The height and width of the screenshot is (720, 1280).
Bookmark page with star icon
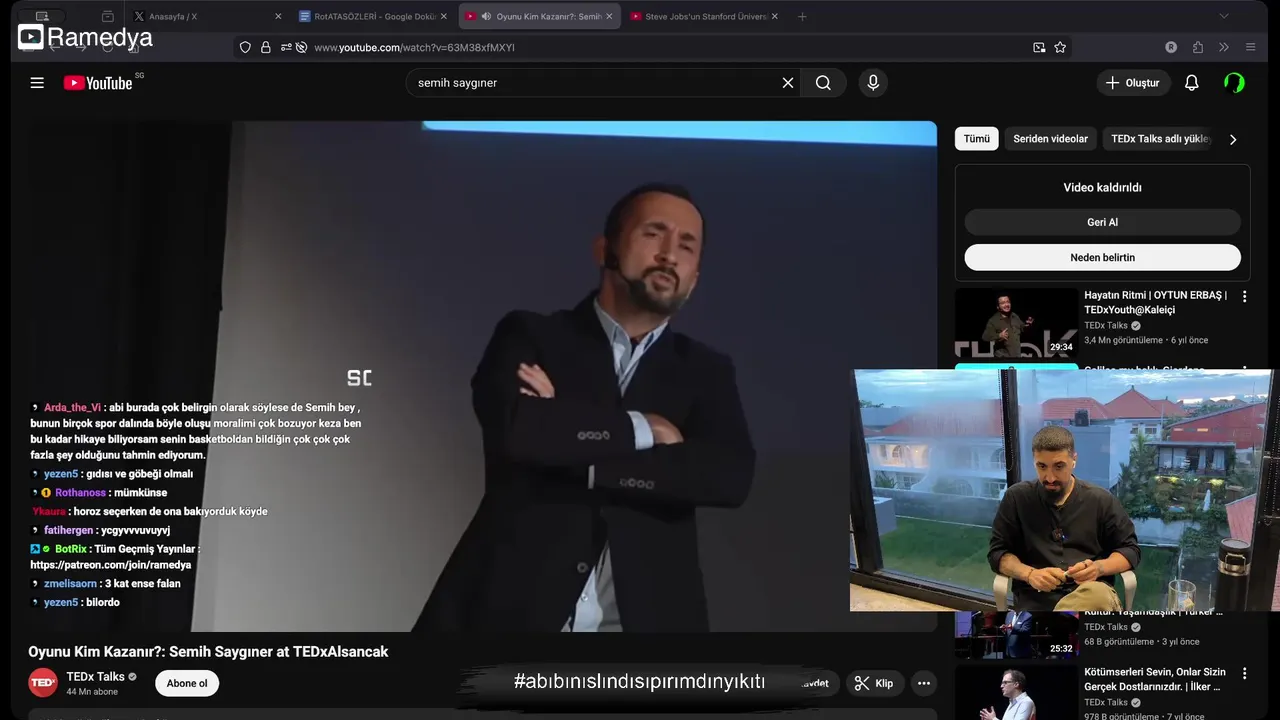1060,47
